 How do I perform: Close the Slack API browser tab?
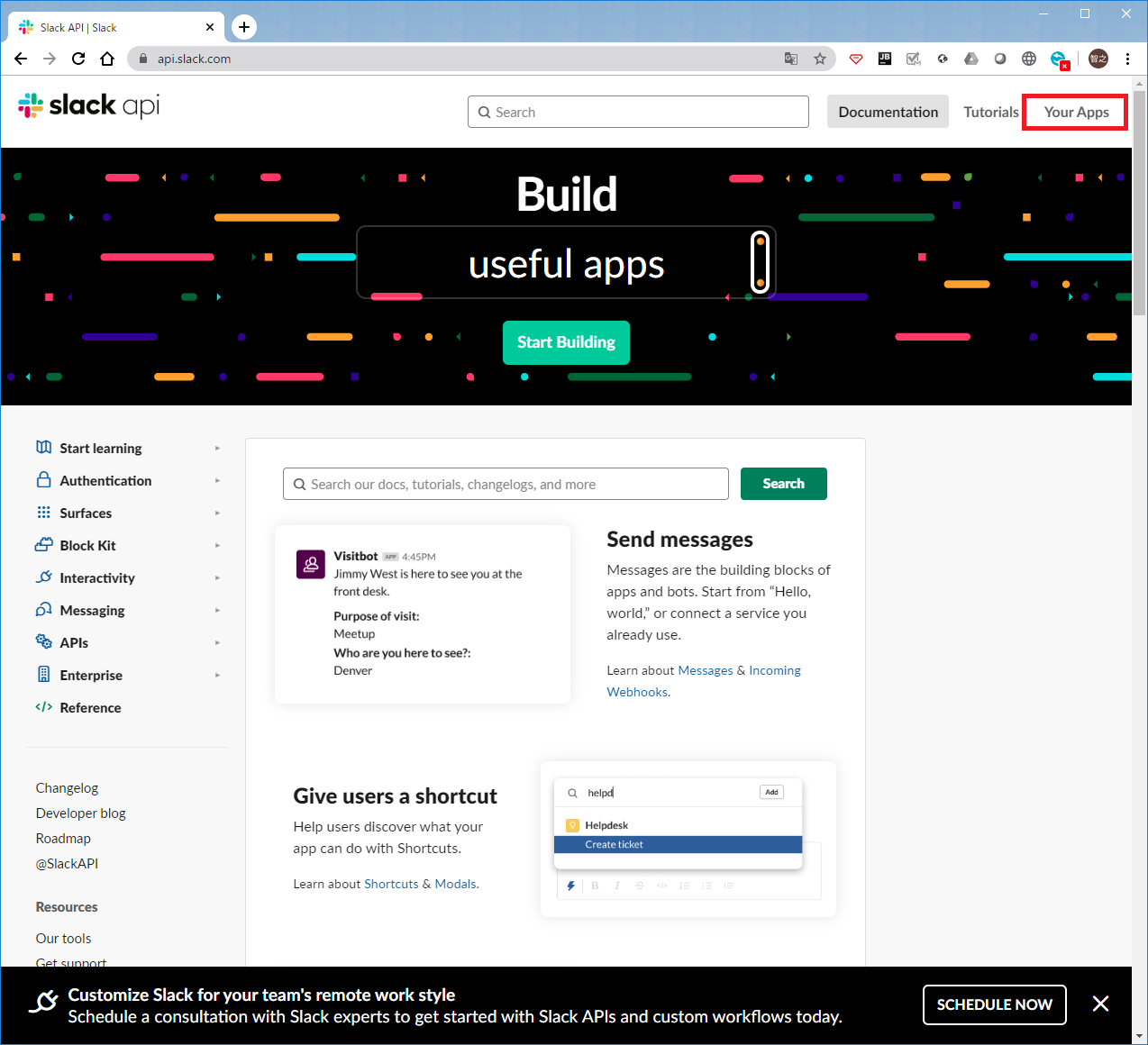(210, 27)
